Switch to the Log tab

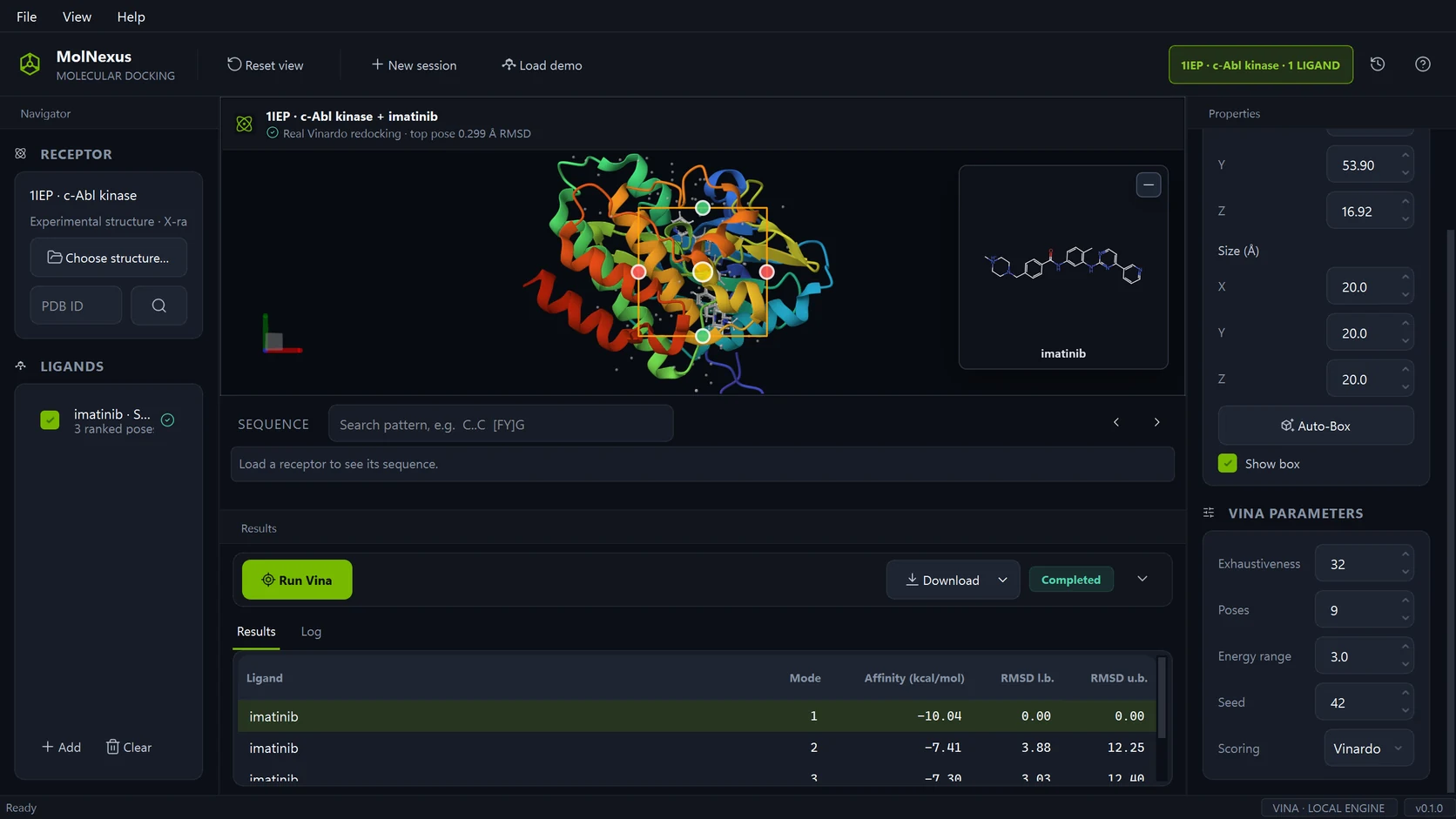(311, 632)
